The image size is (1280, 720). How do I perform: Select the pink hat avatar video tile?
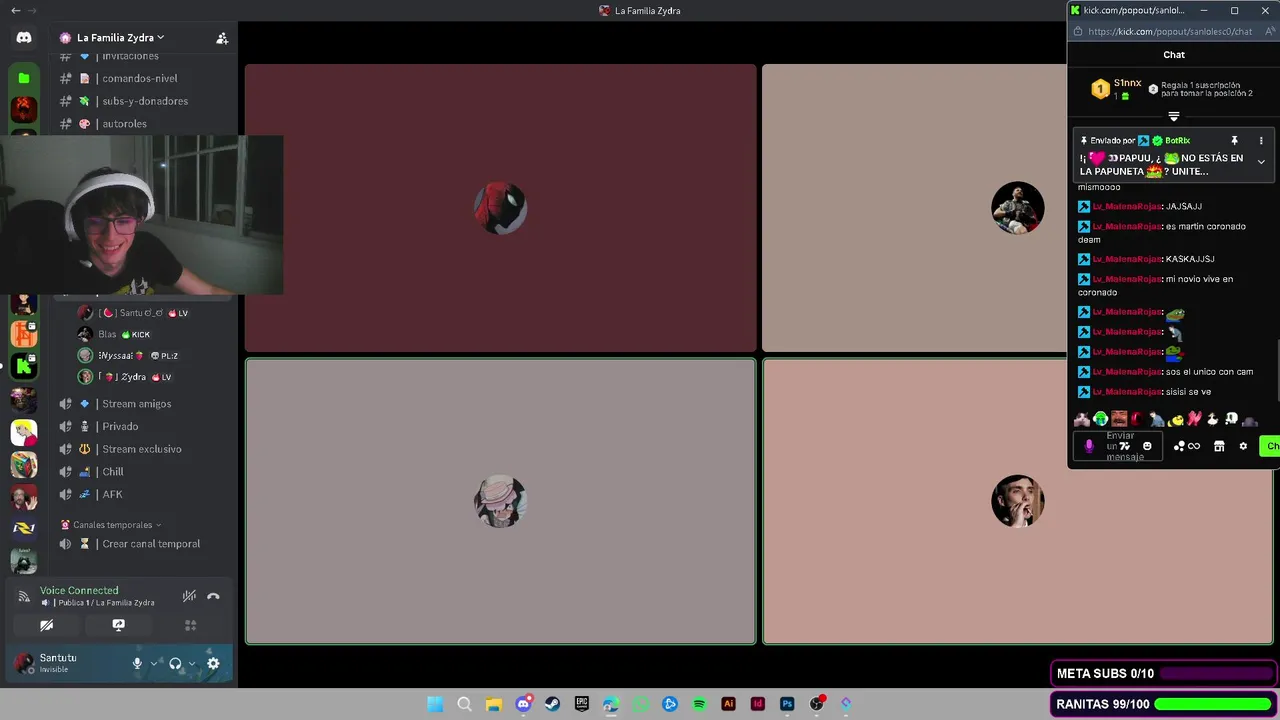click(x=500, y=501)
